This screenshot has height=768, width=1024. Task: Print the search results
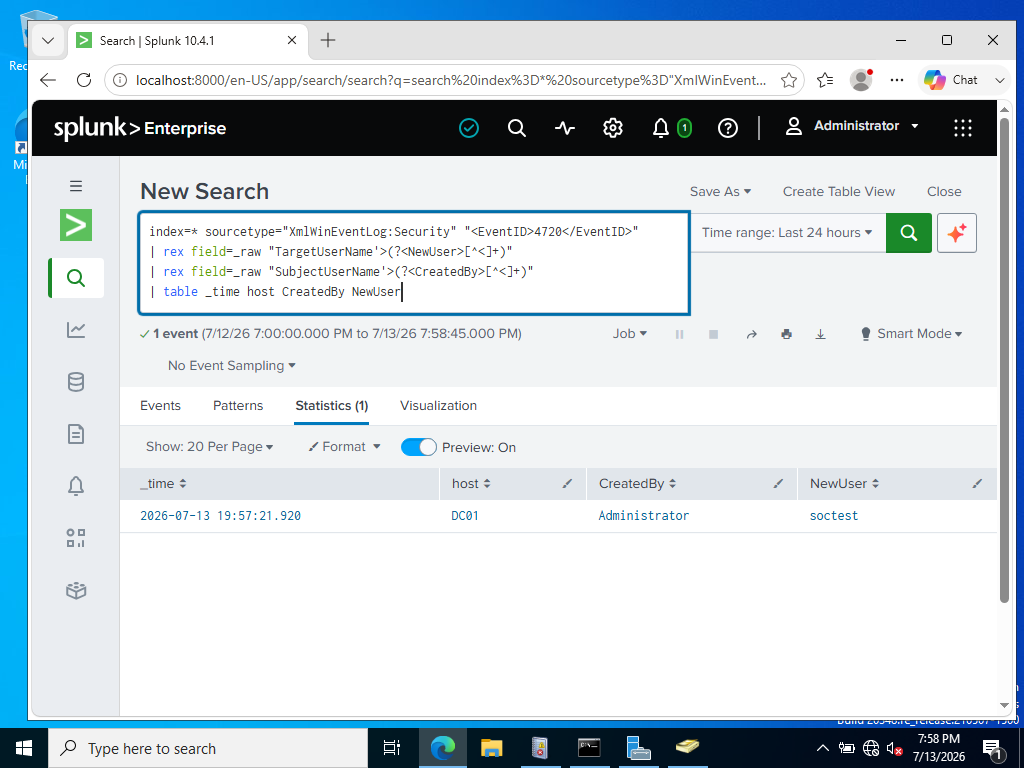[x=786, y=334]
